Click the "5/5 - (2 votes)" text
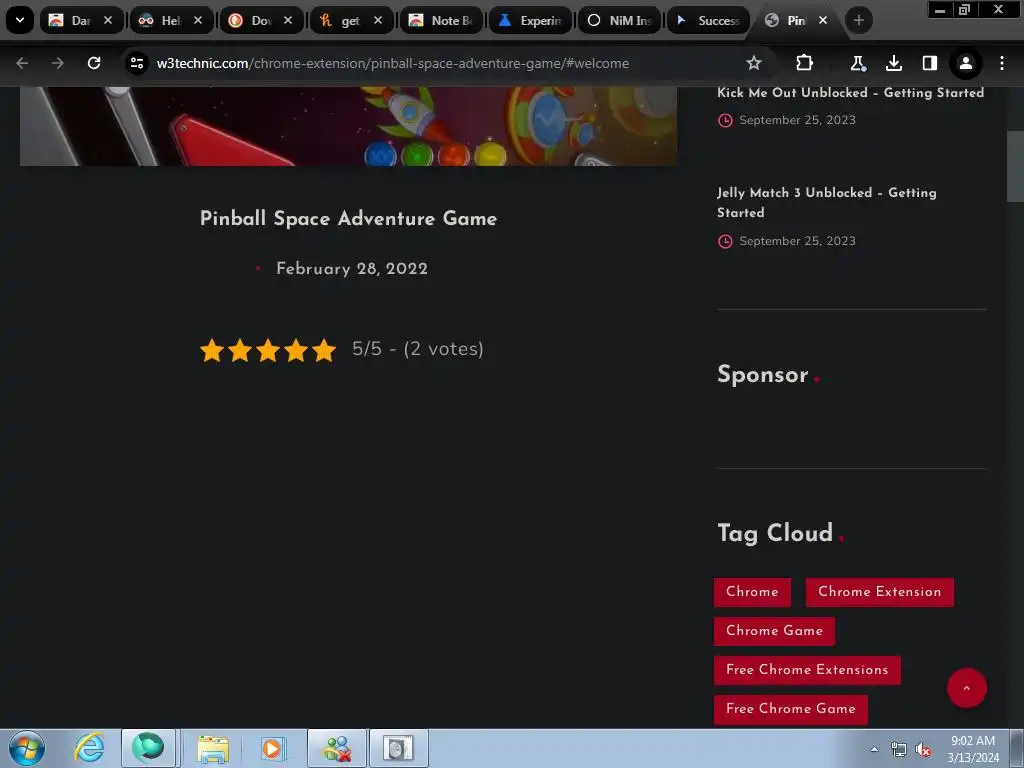 tap(418, 349)
